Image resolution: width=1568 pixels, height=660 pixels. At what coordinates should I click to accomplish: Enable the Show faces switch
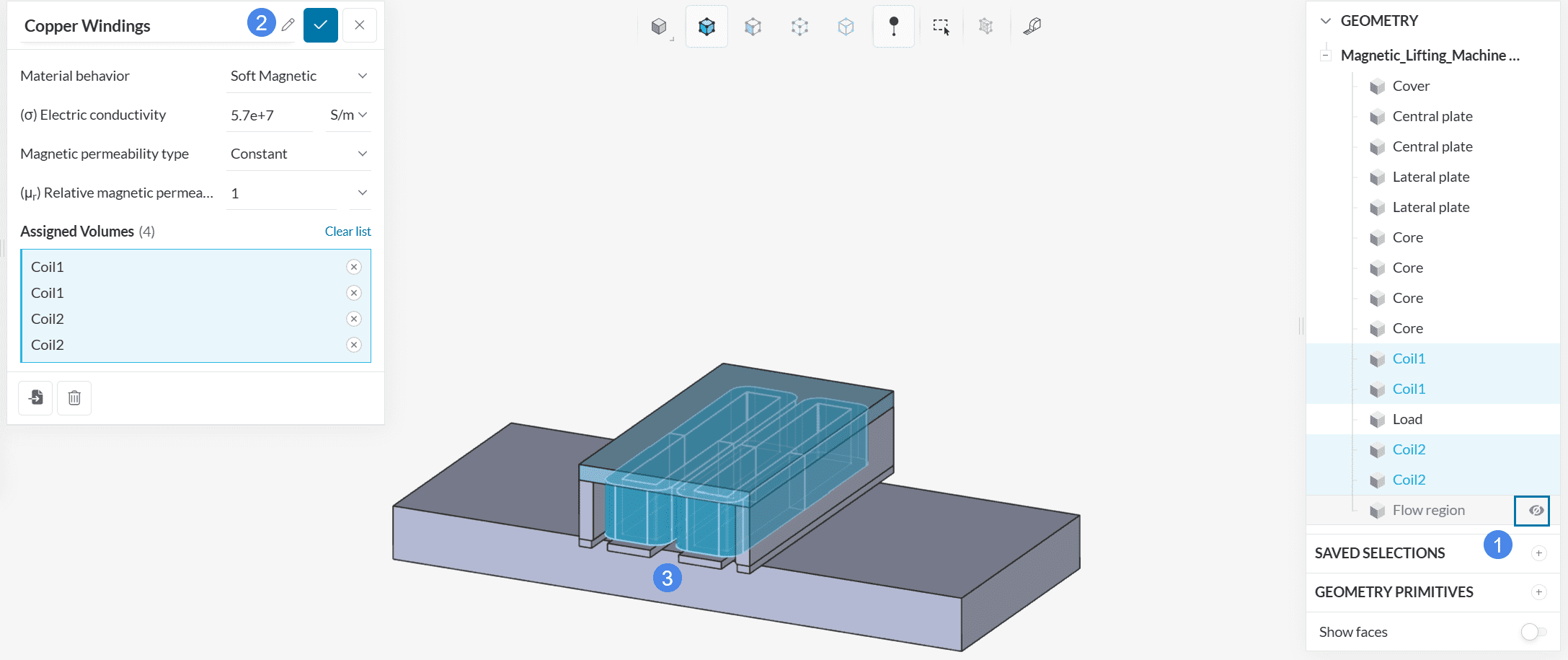(x=1533, y=632)
